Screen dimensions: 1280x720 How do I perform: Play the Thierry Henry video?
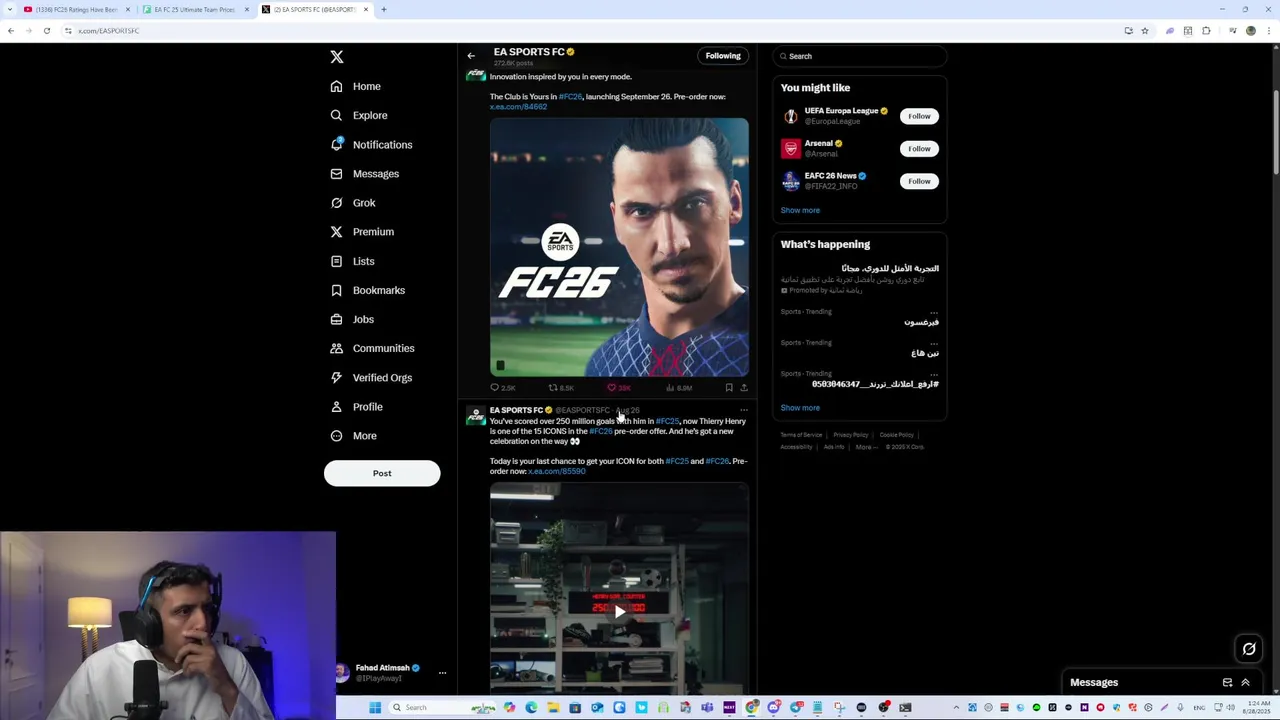tap(619, 611)
